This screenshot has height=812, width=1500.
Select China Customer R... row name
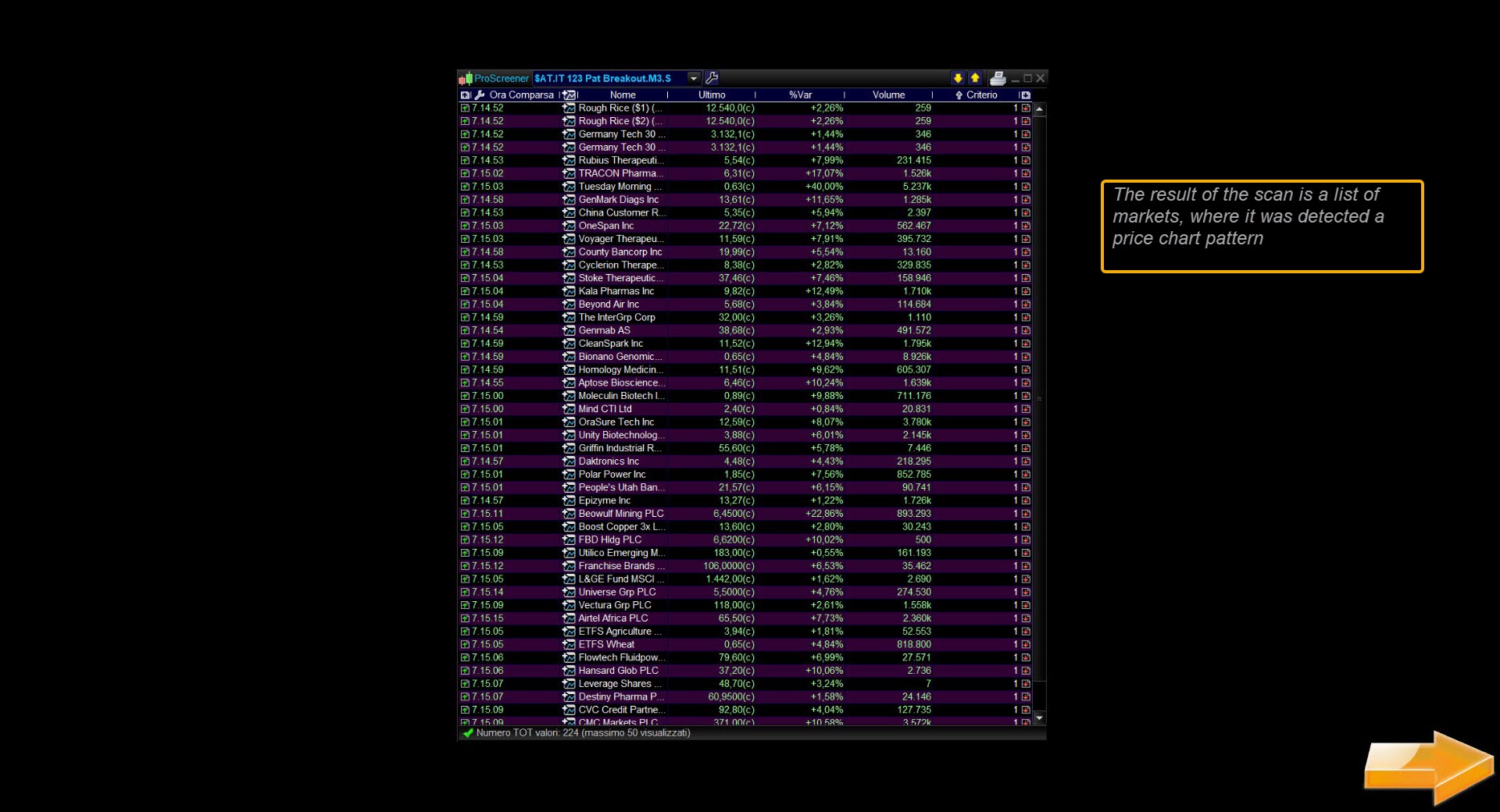tap(622, 213)
